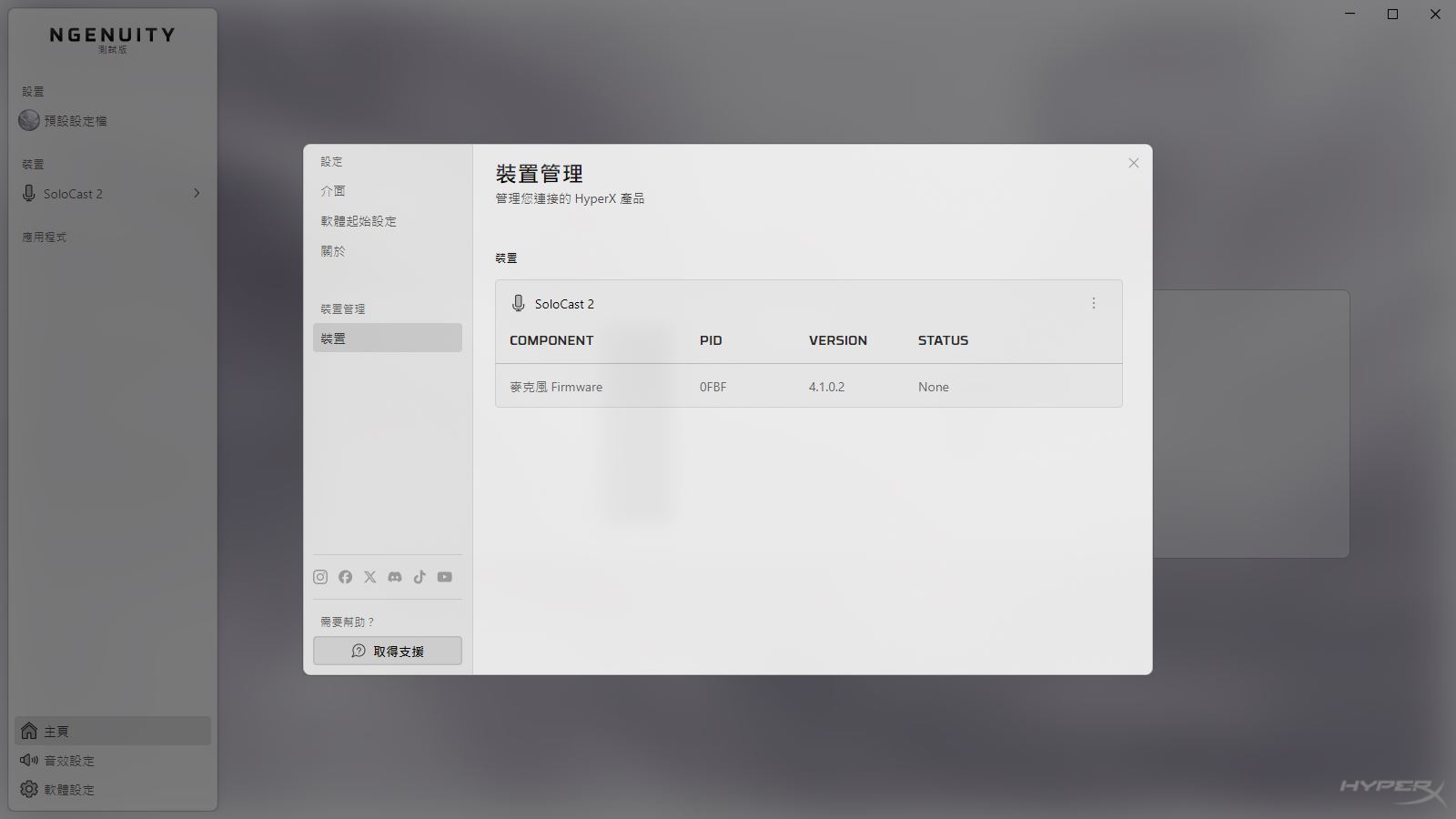Click the SoloCast 2 device card title
The width and height of the screenshot is (1456, 819).
(564, 304)
